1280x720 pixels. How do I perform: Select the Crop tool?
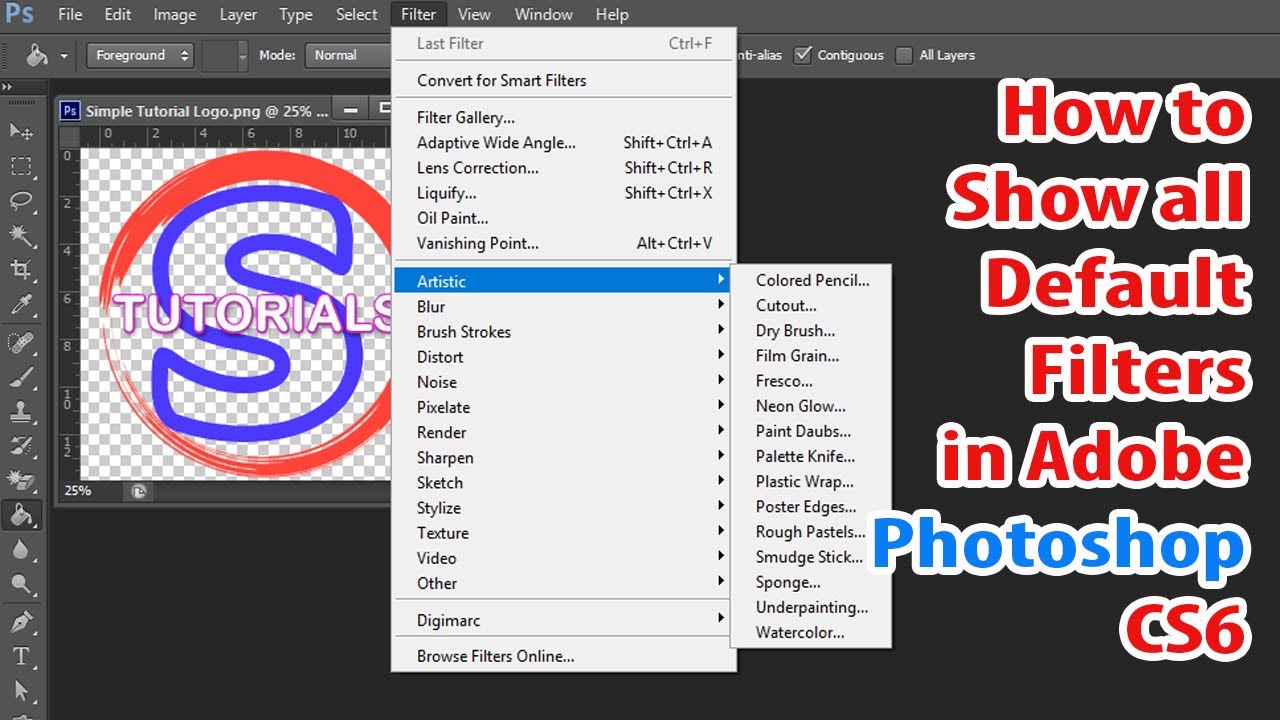coord(21,270)
